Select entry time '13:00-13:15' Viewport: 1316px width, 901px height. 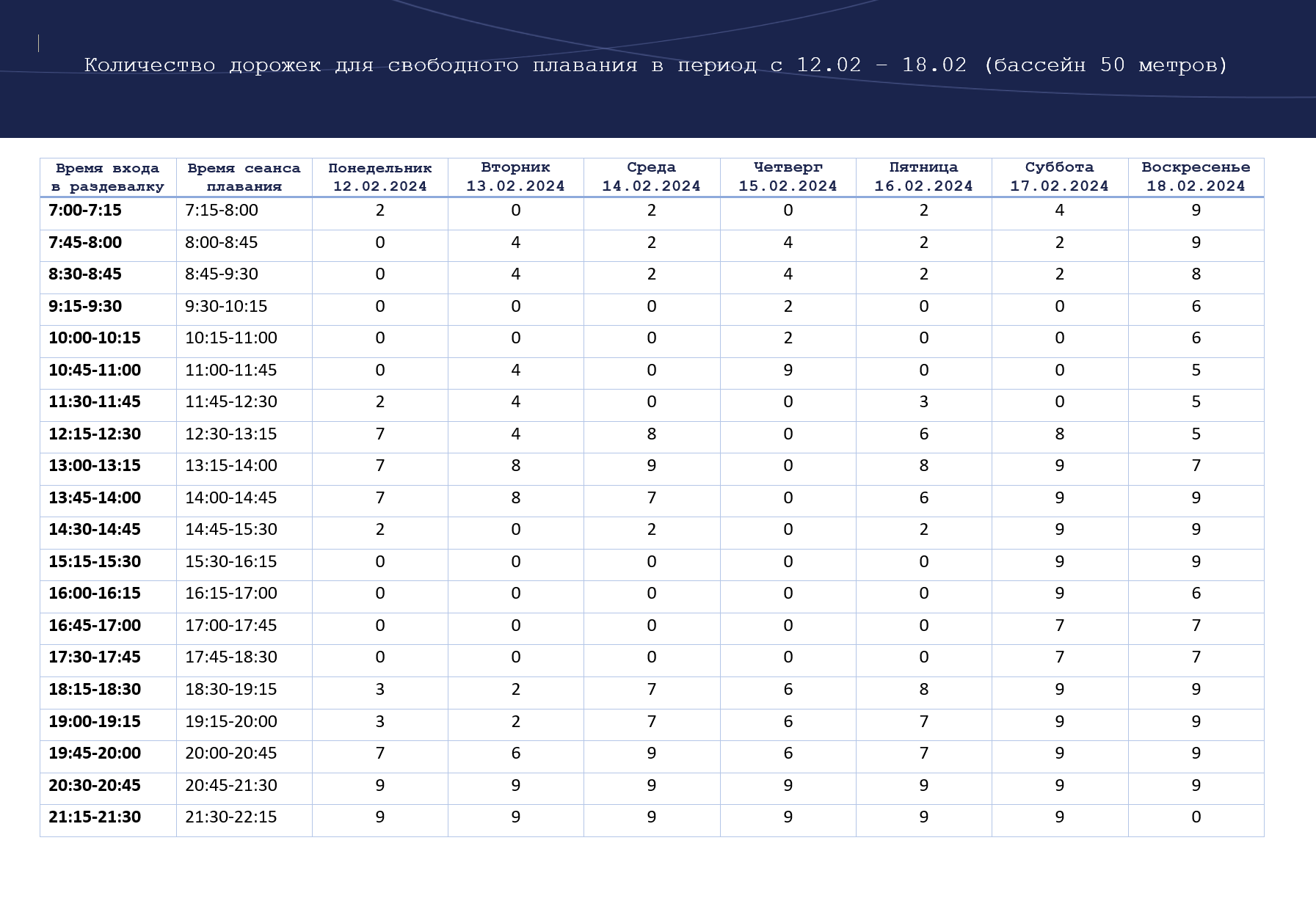(x=95, y=466)
